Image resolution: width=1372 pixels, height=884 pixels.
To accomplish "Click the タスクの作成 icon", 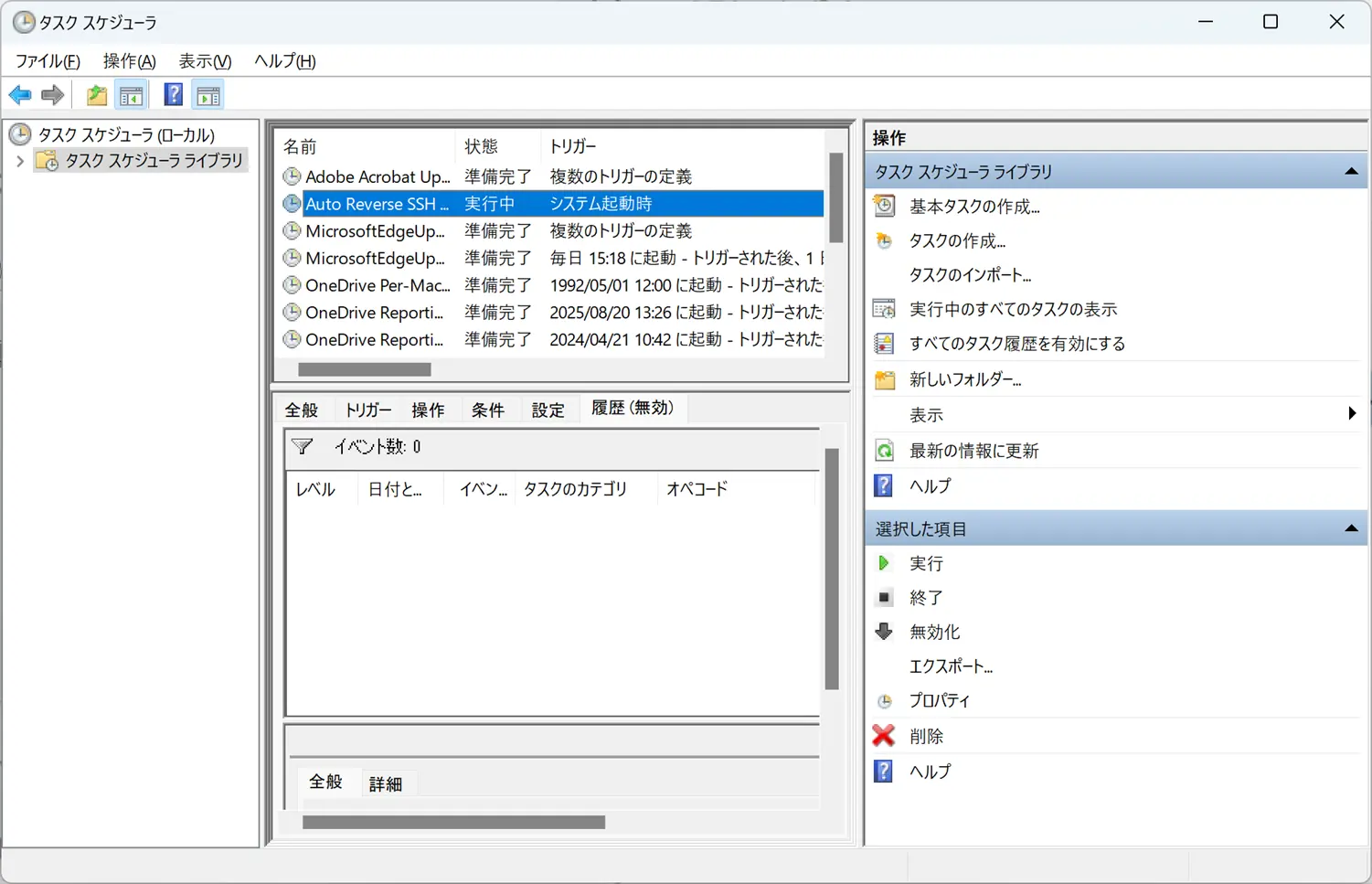I will 884,240.
